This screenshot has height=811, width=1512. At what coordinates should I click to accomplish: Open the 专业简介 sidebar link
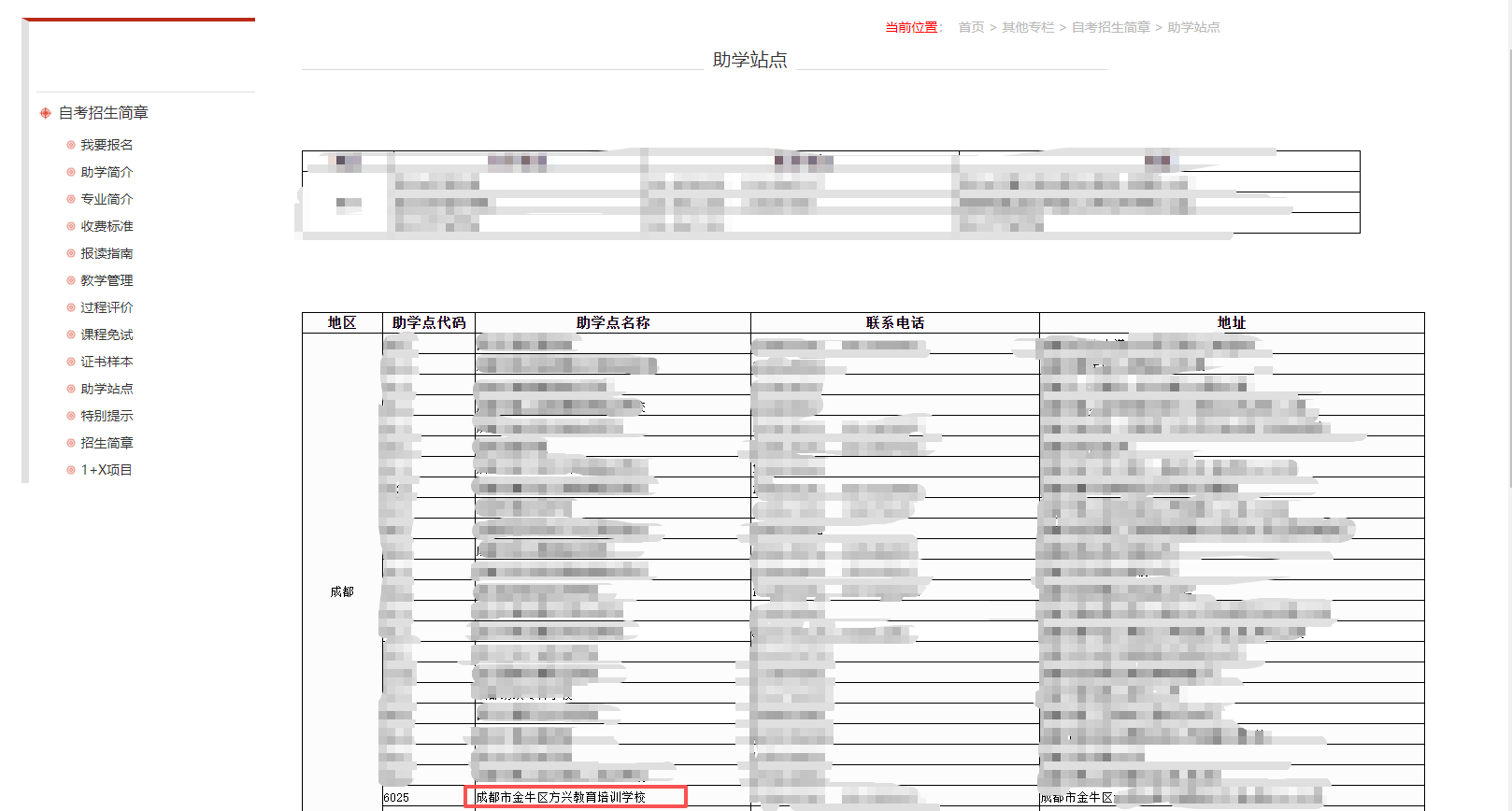tap(107, 199)
